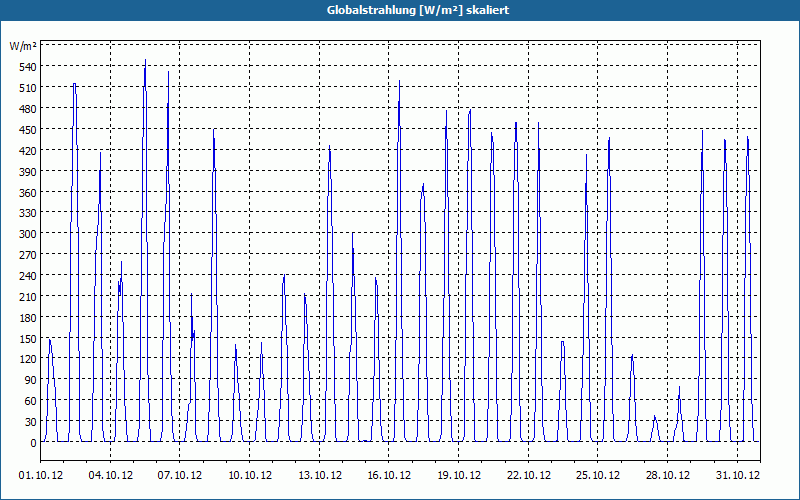Select the 22.10.12 date label
This screenshot has height=500, width=800.
[528, 475]
